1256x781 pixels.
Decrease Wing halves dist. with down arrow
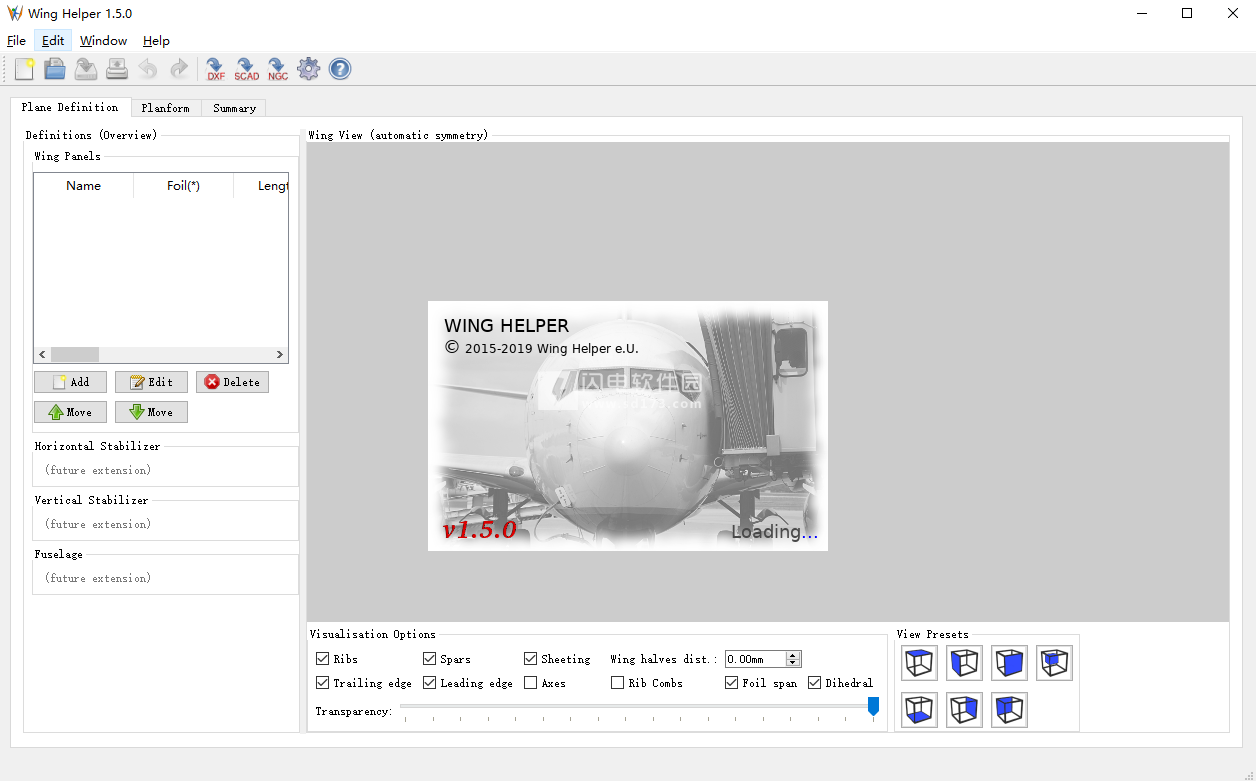coord(793,663)
